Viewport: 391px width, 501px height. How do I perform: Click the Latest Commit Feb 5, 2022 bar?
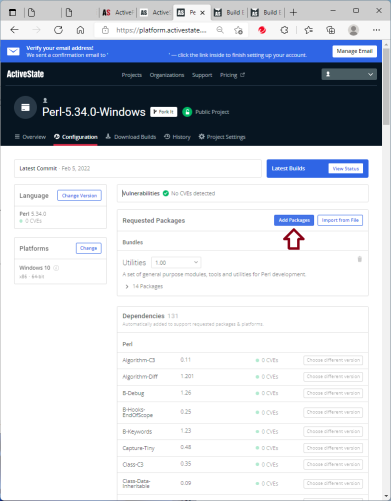[138, 169]
